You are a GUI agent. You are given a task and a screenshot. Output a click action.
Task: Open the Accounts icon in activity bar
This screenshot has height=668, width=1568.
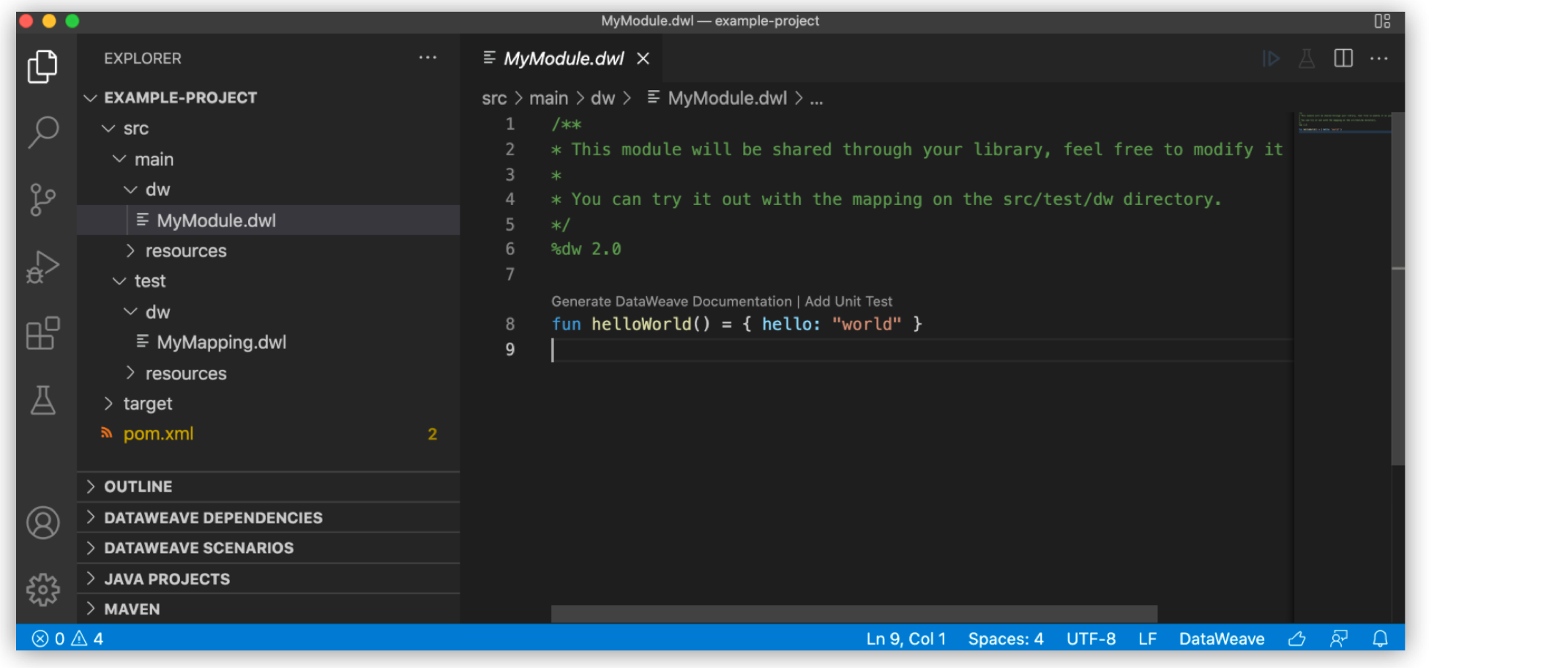click(42, 523)
